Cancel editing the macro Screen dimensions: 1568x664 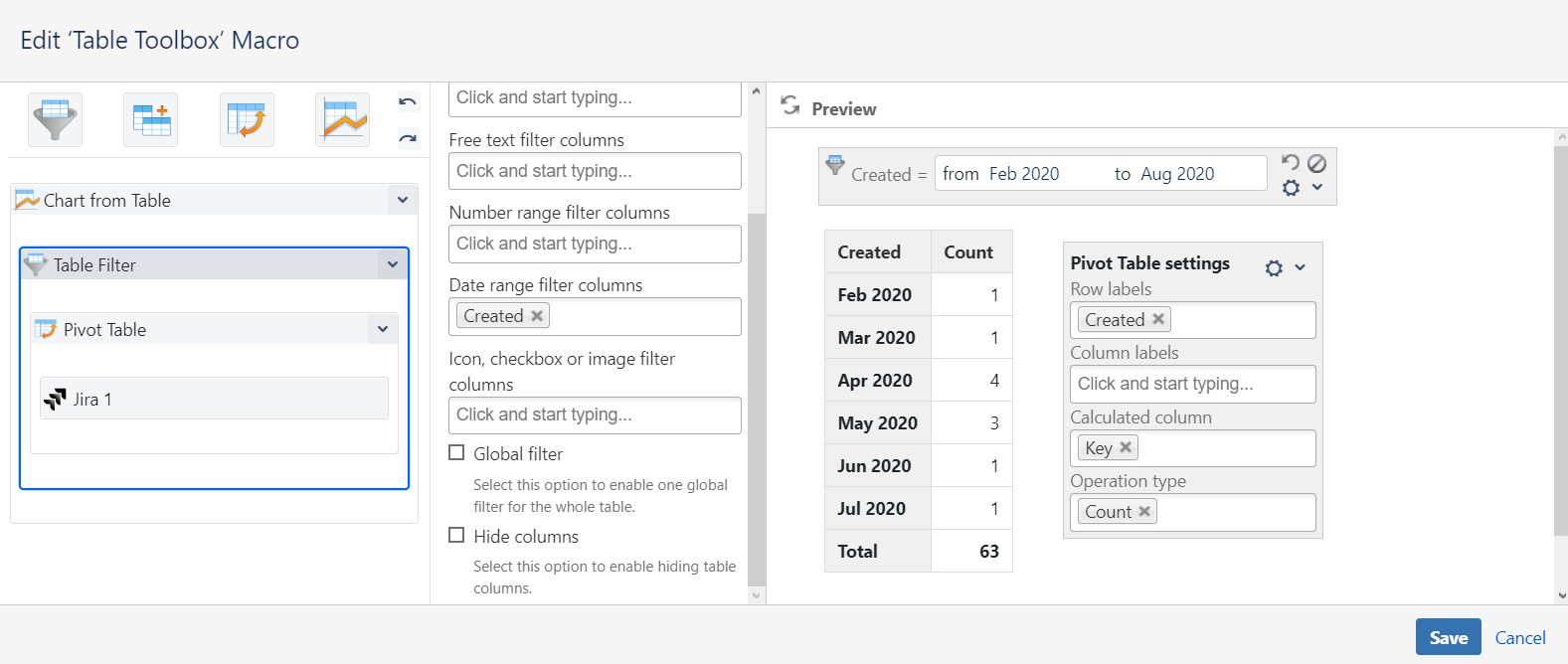(x=1520, y=638)
